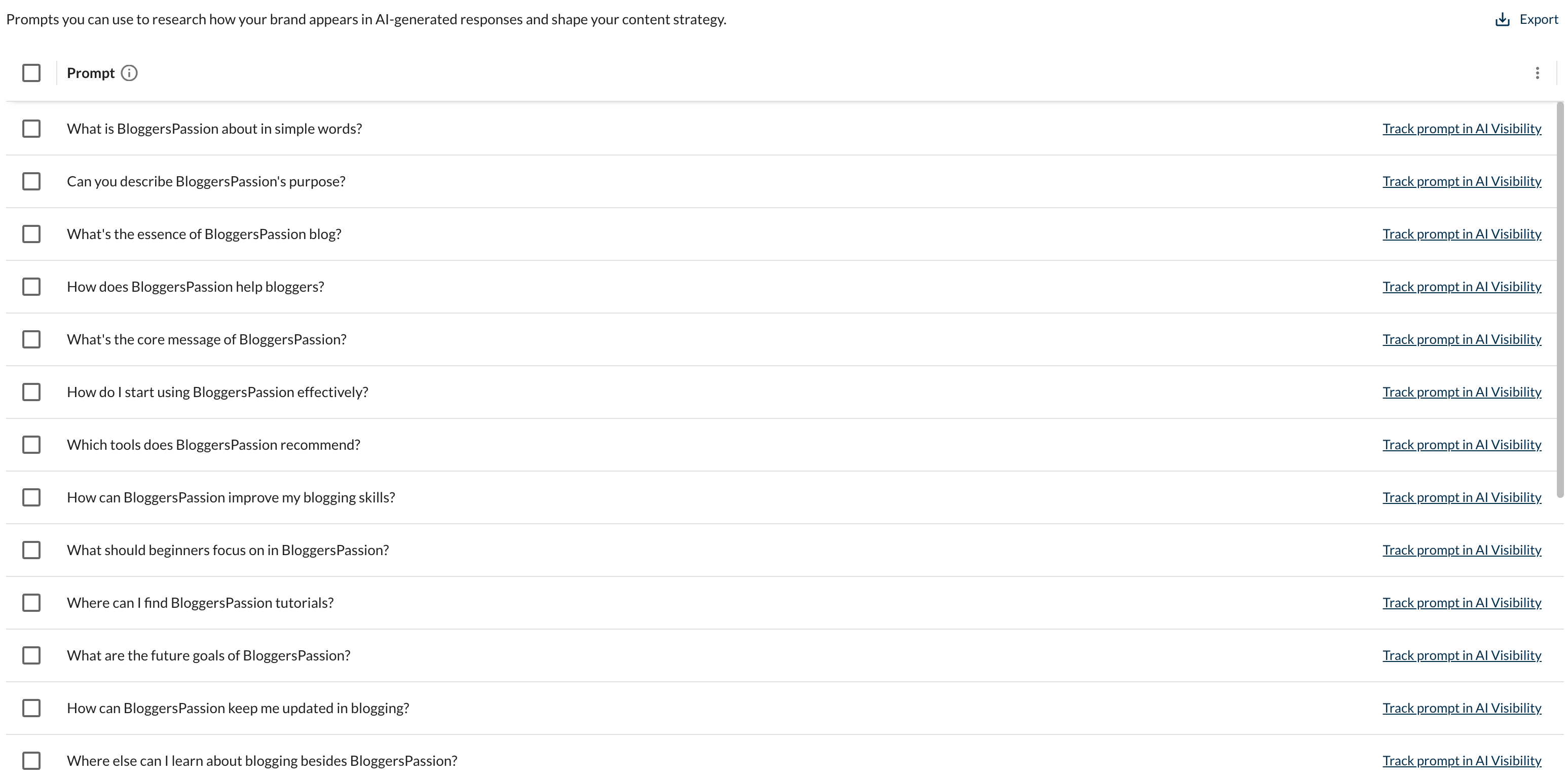The height and width of the screenshot is (780, 1568).
Task: Track the 'improve my blogging skills' prompt
Action: (x=1462, y=498)
